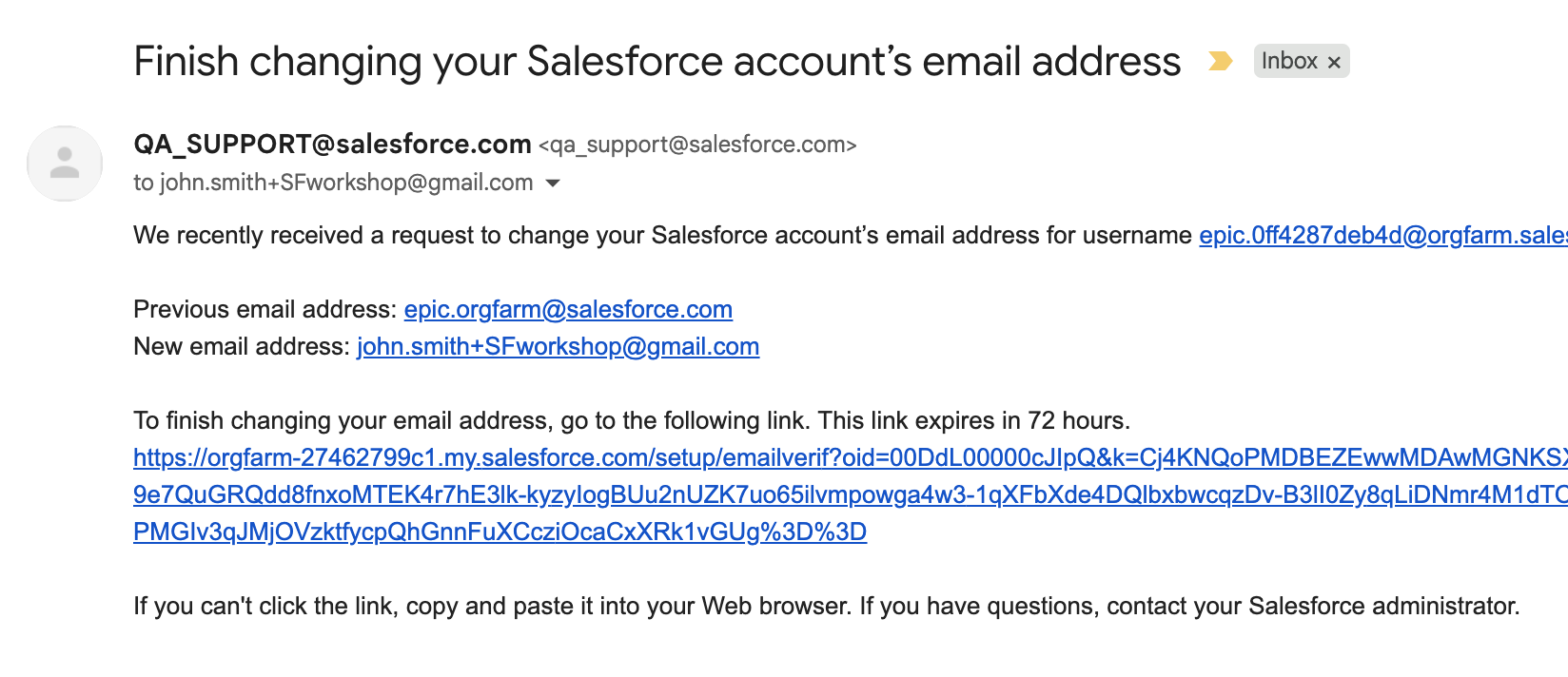
Task: Open the john.smith+SFworkshop new email link
Action: [x=558, y=346]
